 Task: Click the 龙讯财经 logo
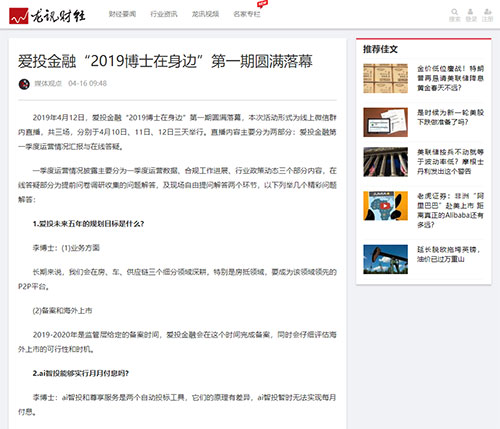point(47,16)
